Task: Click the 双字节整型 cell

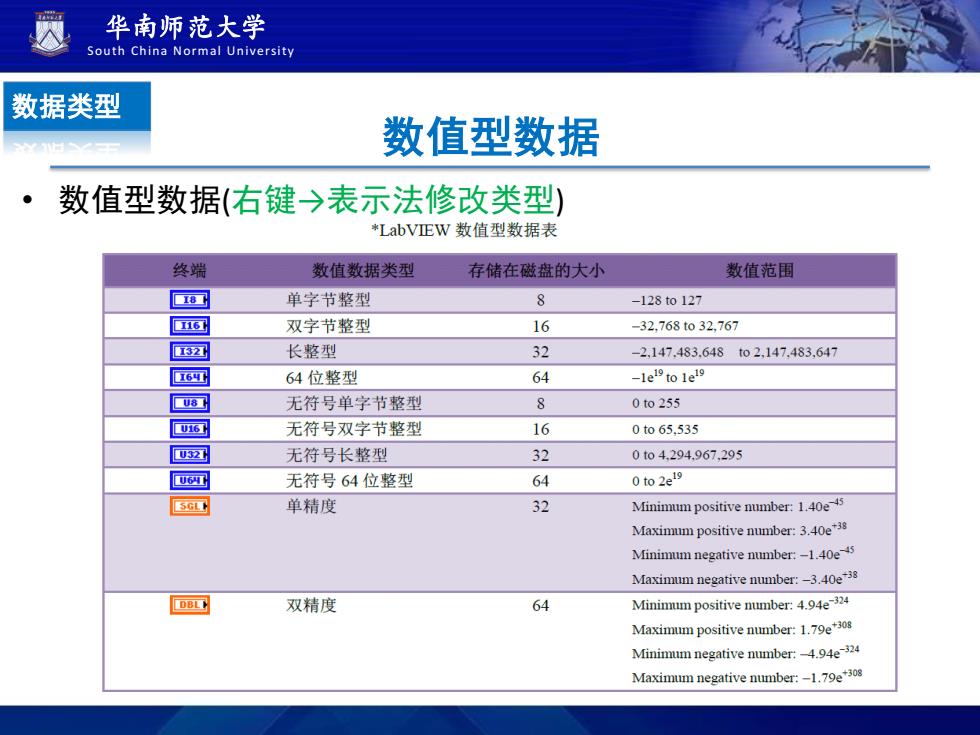Action: click(x=328, y=326)
